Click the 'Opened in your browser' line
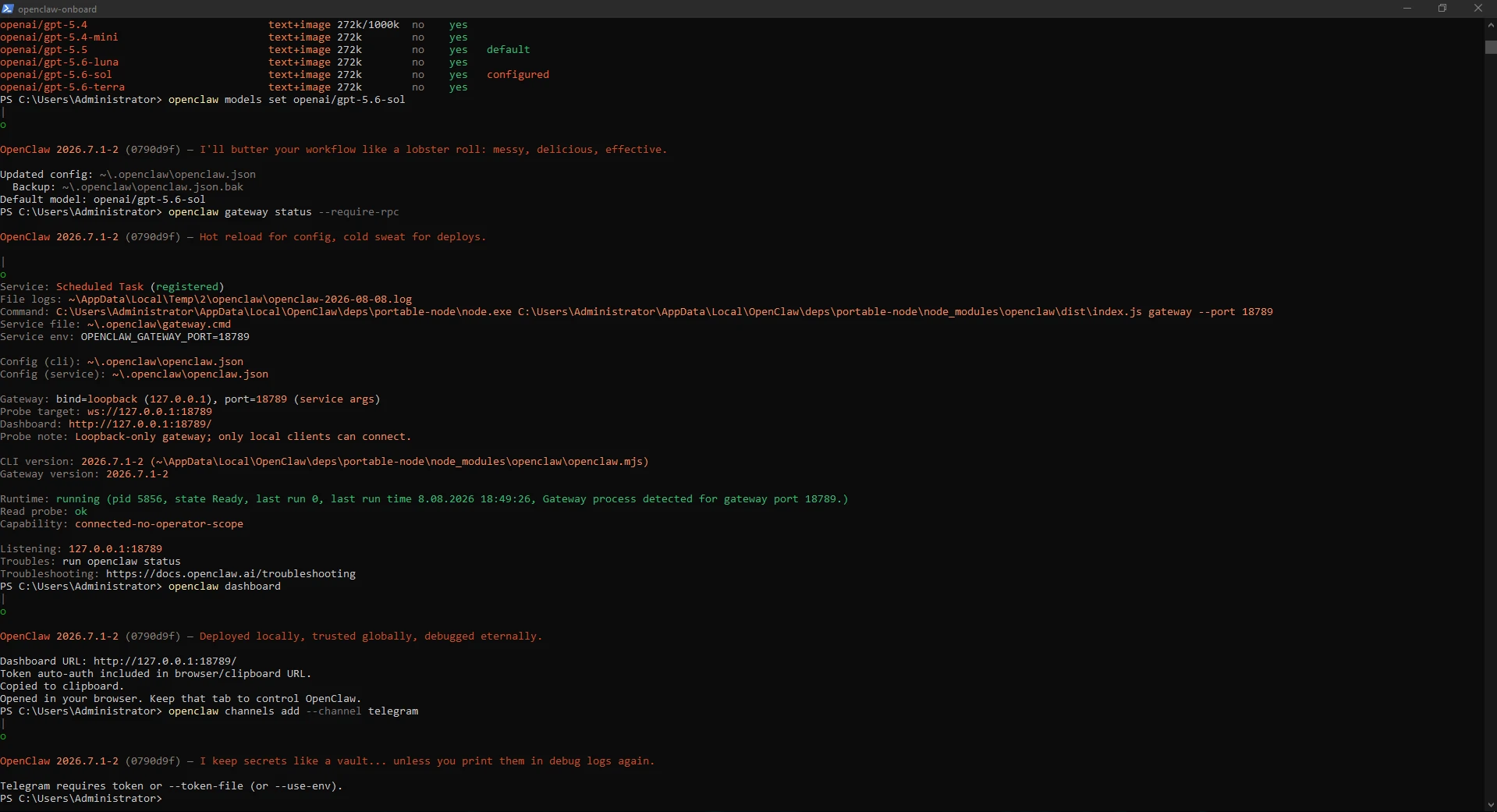 click(x=181, y=699)
